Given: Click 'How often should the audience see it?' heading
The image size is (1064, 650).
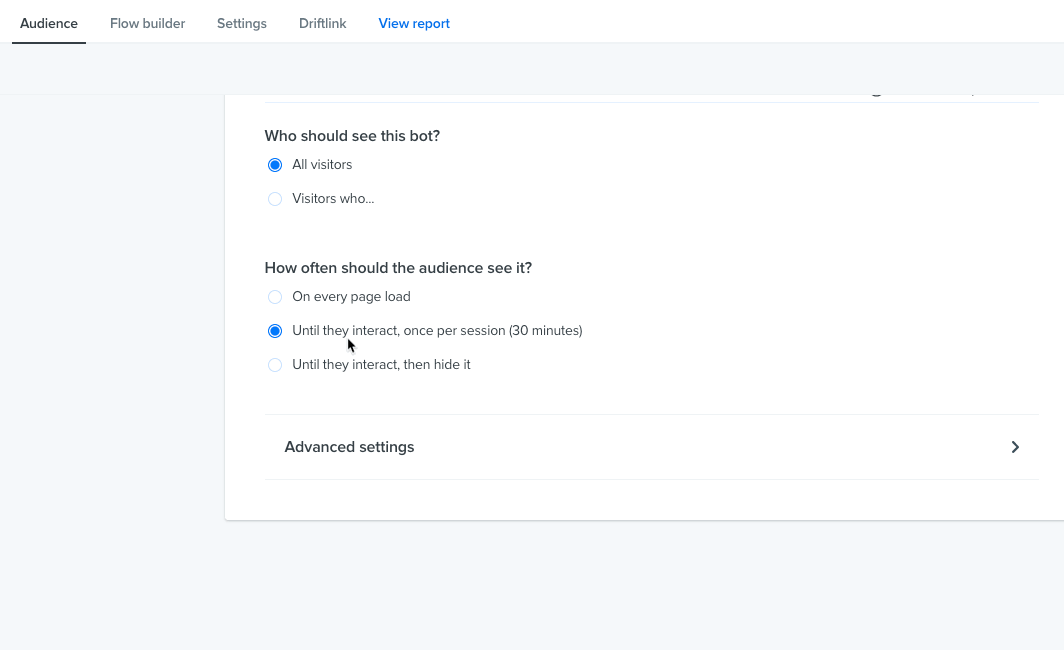Looking at the screenshot, I should pyautogui.click(x=398, y=268).
